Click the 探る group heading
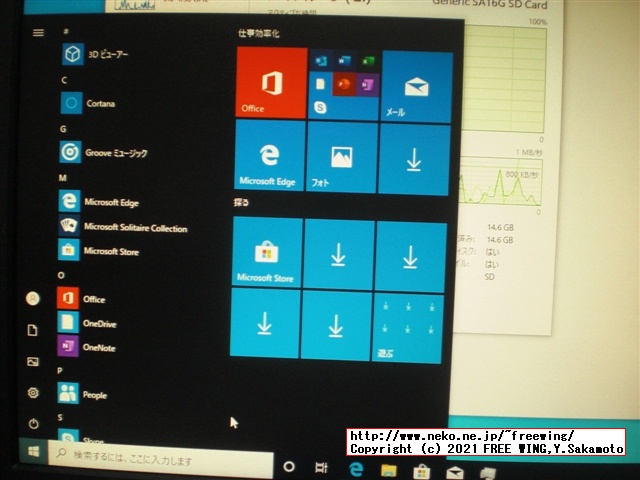640x480 pixels. pos(241,202)
